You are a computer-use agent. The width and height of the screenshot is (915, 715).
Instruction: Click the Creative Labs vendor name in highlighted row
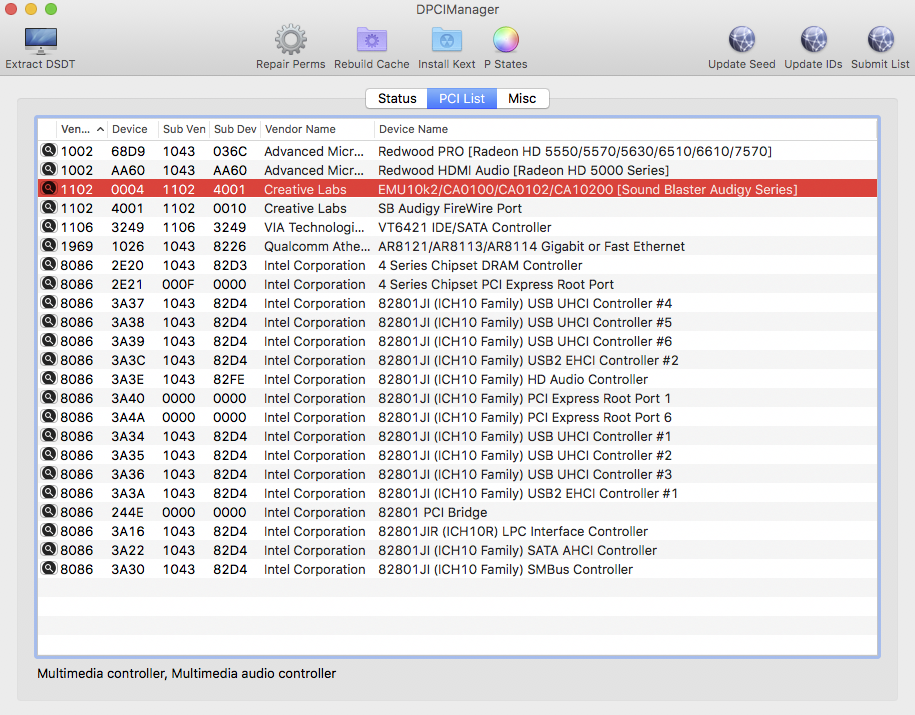coord(305,189)
